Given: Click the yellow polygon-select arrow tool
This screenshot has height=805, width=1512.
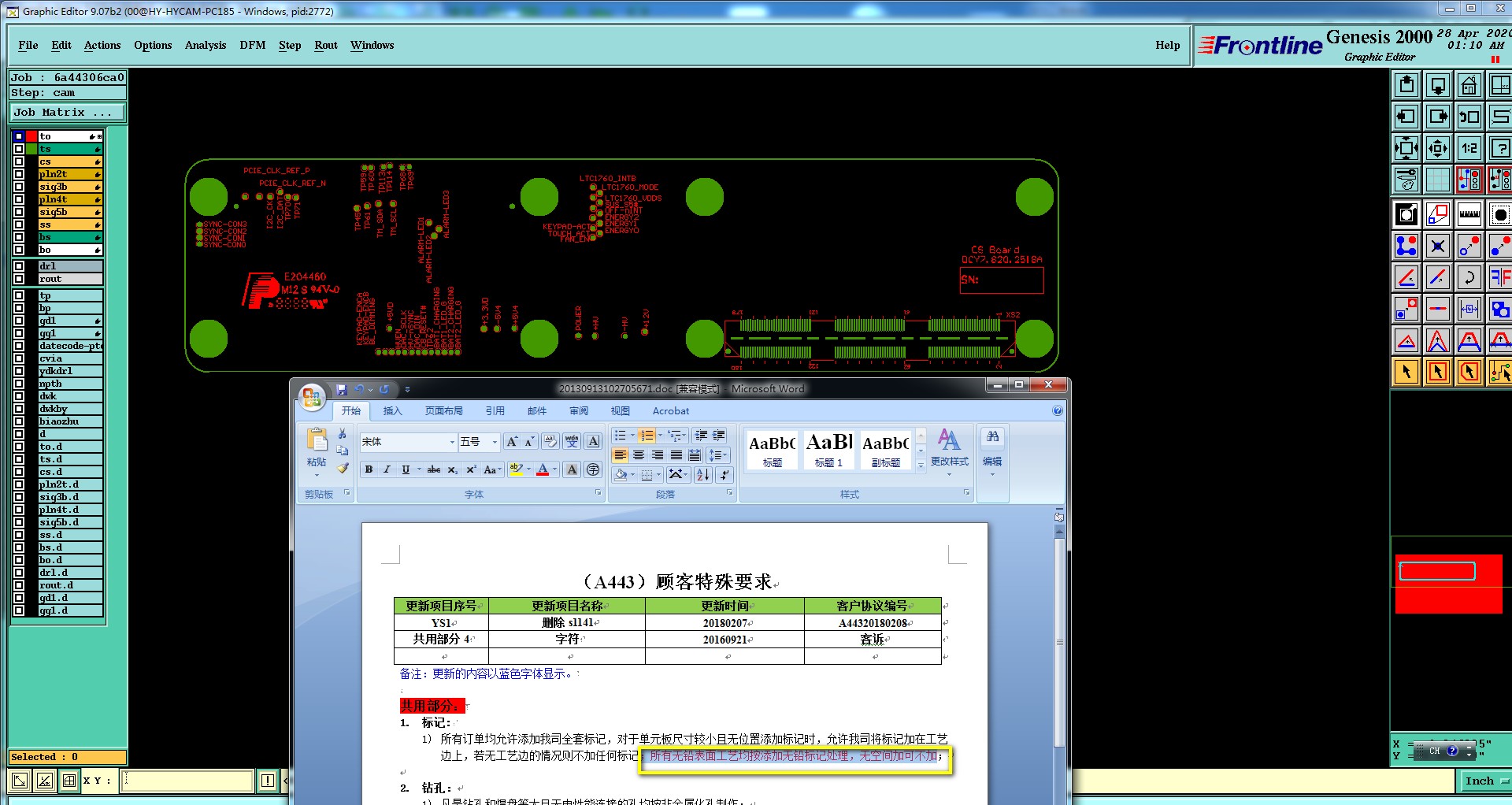Looking at the screenshot, I should coord(1469,372).
